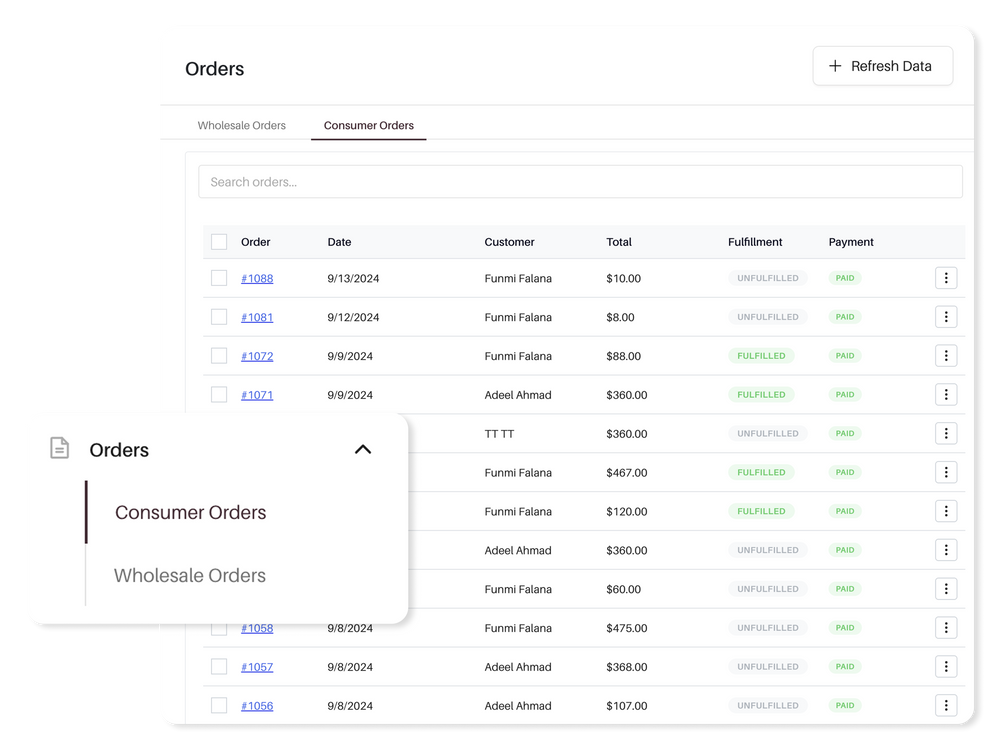Collapse the Orders sidebar section chevron
The width and height of the screenshot is (1000, 750).
tap(363, 449)
